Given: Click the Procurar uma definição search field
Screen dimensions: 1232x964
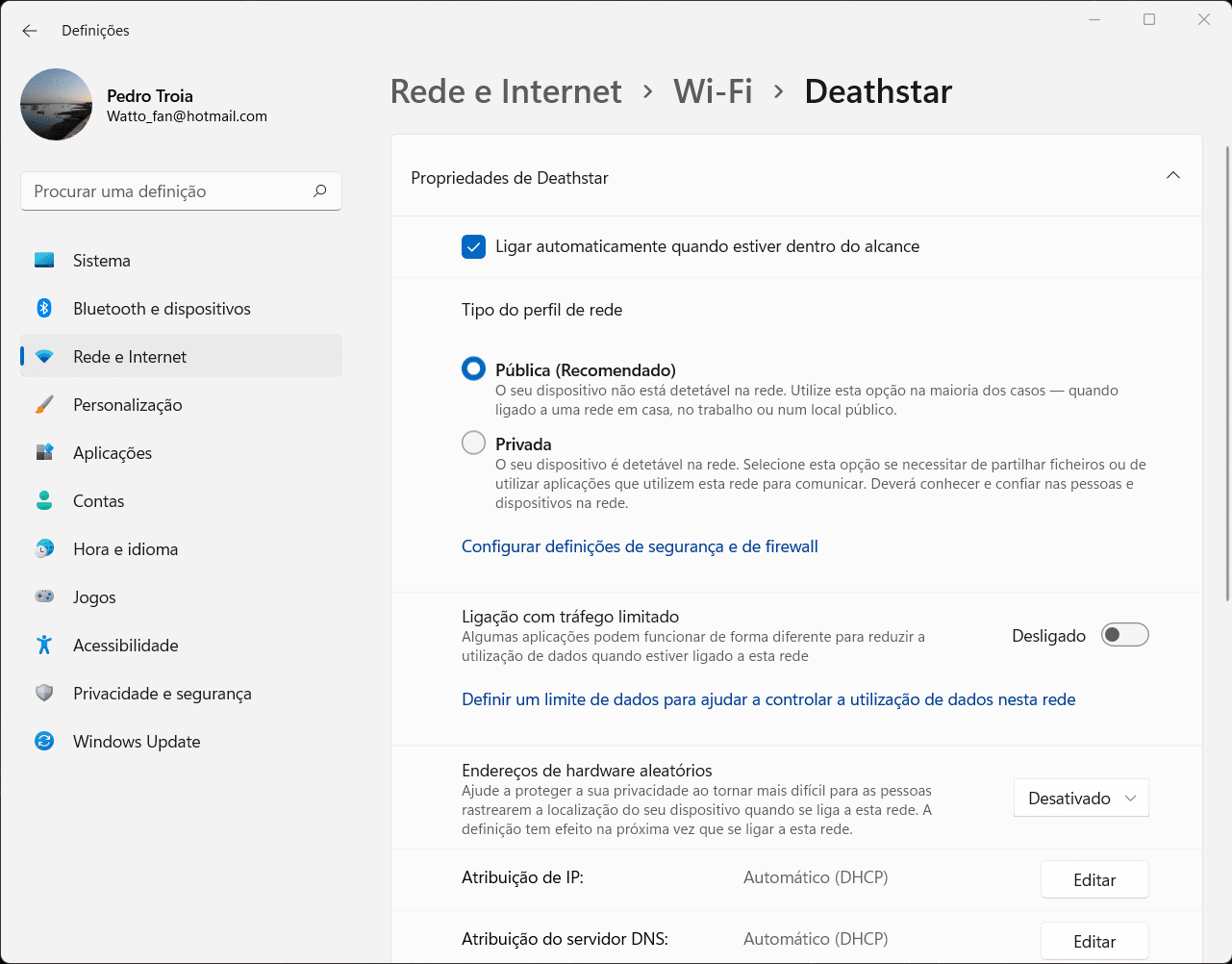Looking at the screenshot, I should click(168, 191).
